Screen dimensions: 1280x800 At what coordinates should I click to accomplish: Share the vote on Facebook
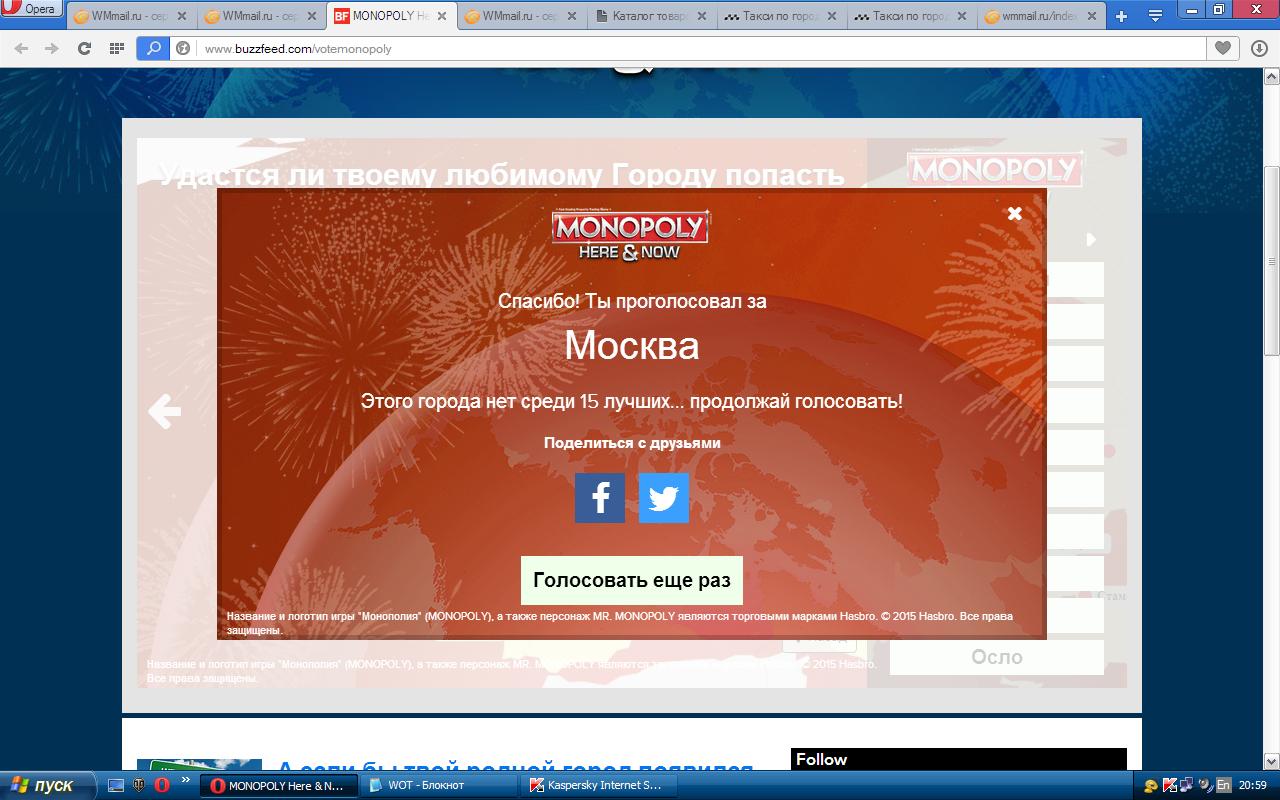600,498
